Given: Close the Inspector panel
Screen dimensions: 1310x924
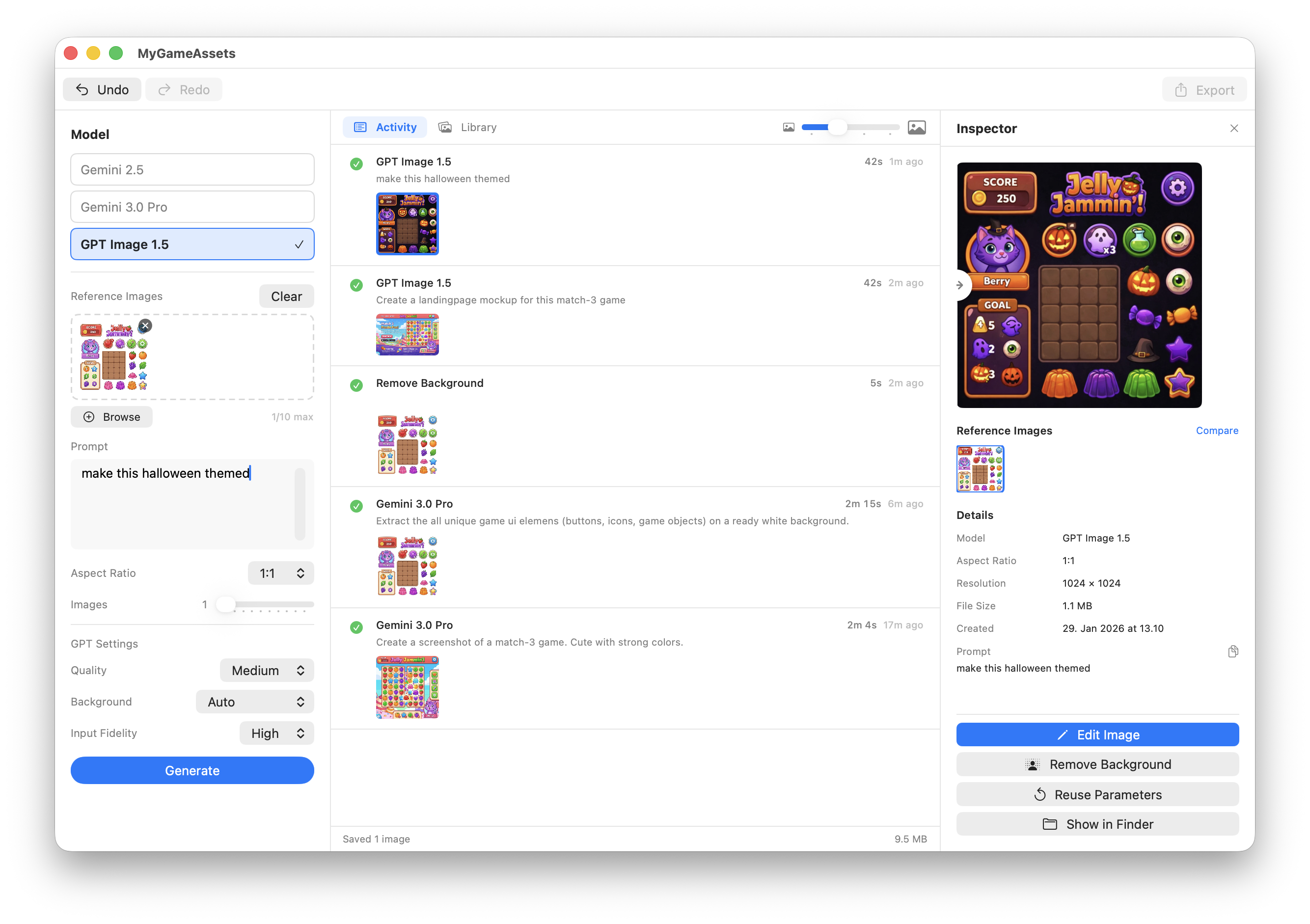Looking at the screenshot, I should [x=1233, y=128].
